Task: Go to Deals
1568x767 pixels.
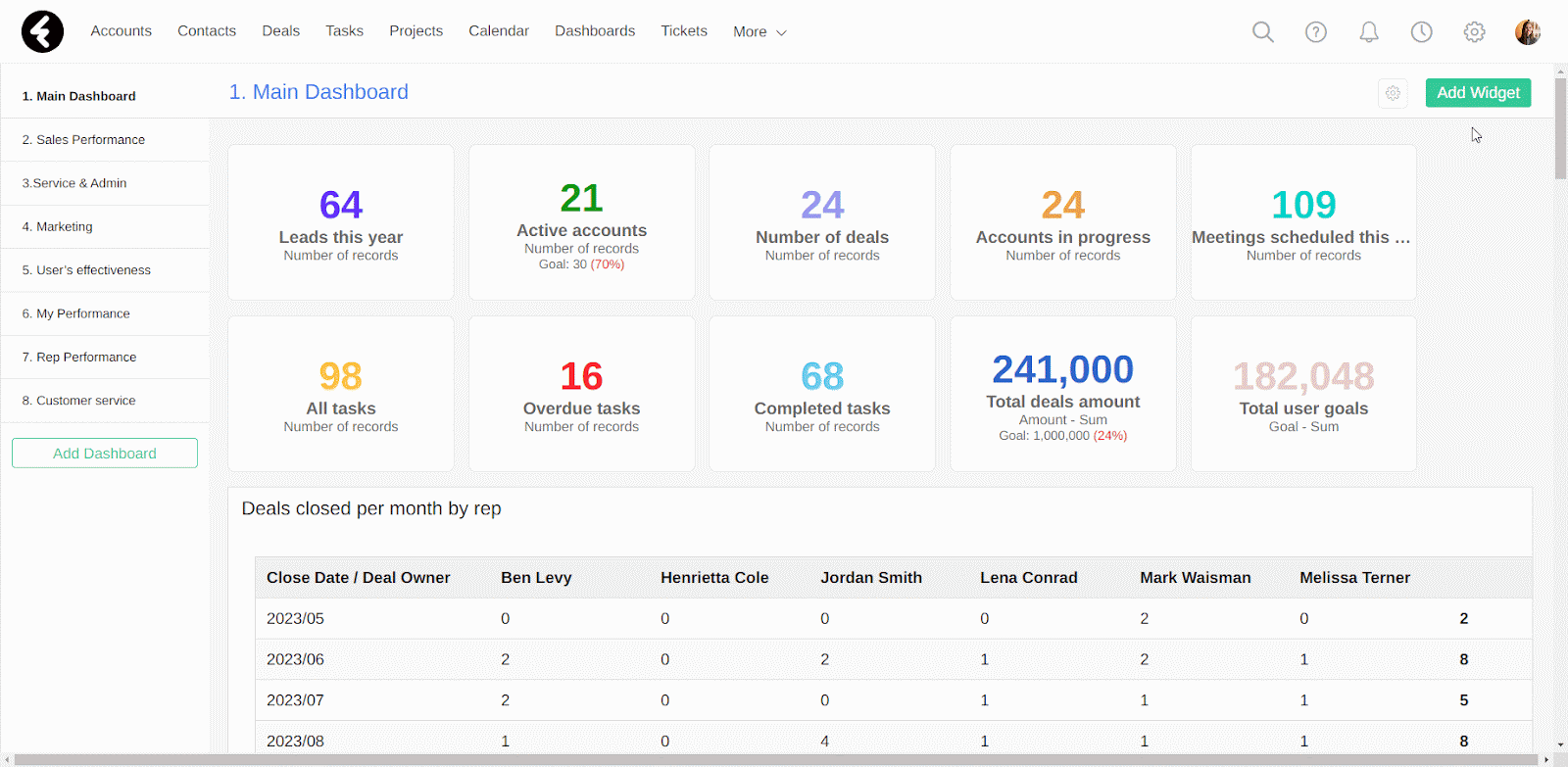Action: (281, 30)
